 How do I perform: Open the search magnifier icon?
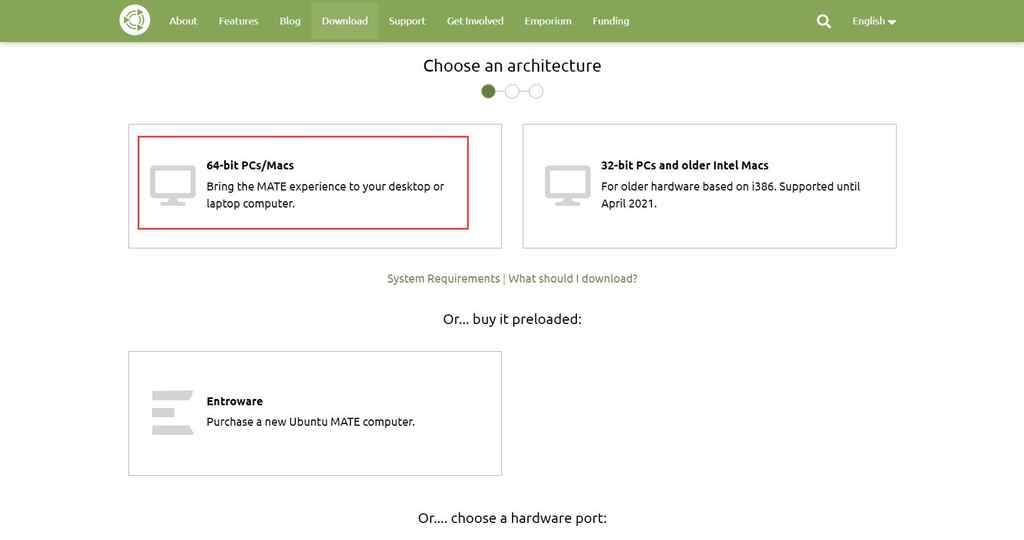823,21
